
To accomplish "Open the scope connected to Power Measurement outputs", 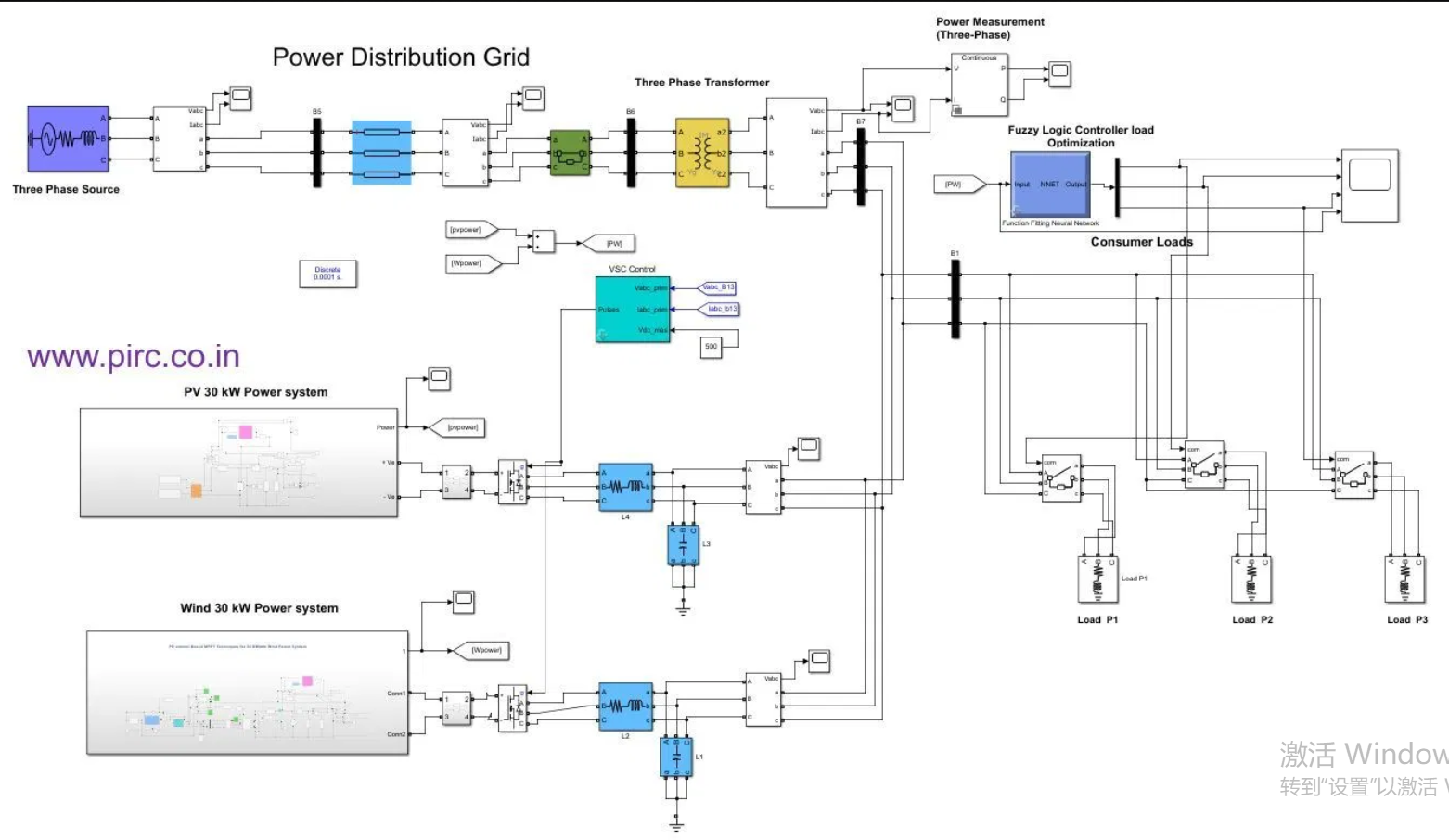I will [1059, 73].
